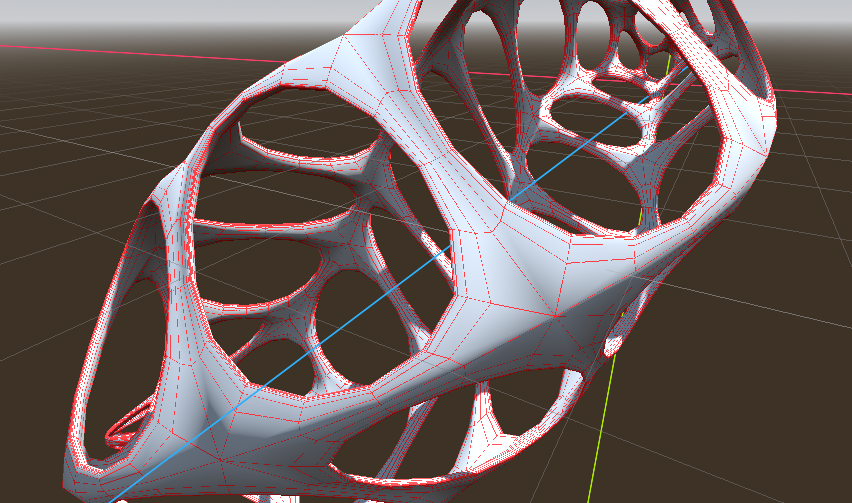Click the pink horizon axis line at top left
Image resolution: width=852 pixels, height=503 pixels.
point(100,49)
